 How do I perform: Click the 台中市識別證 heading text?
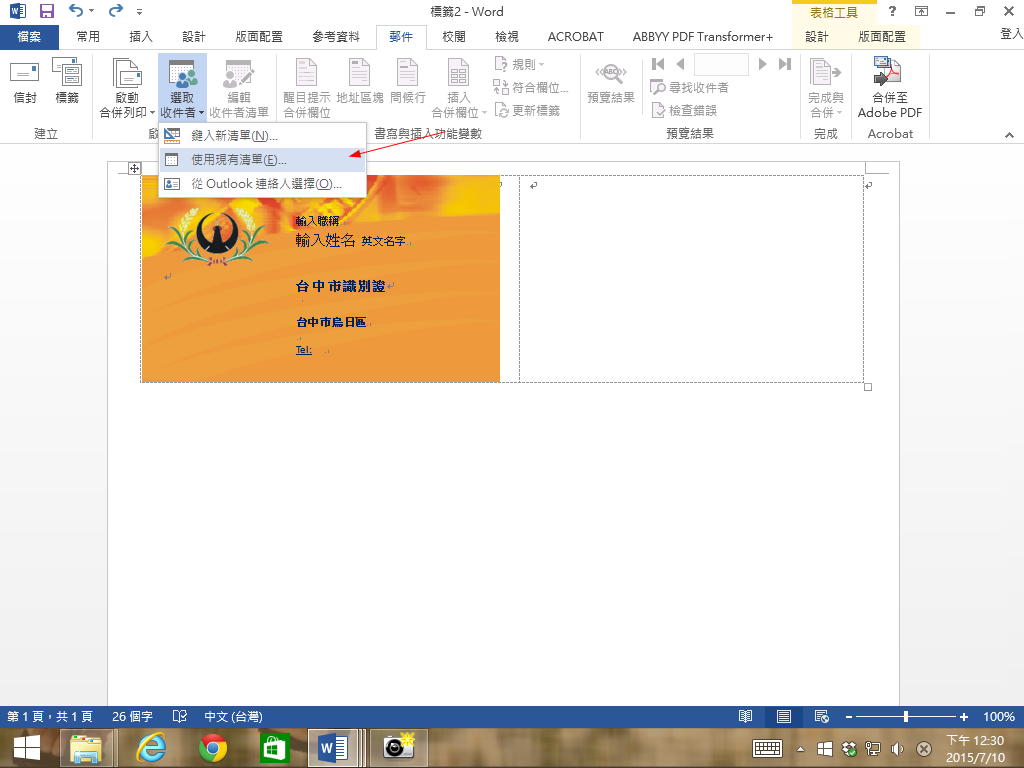click(340, 286)
